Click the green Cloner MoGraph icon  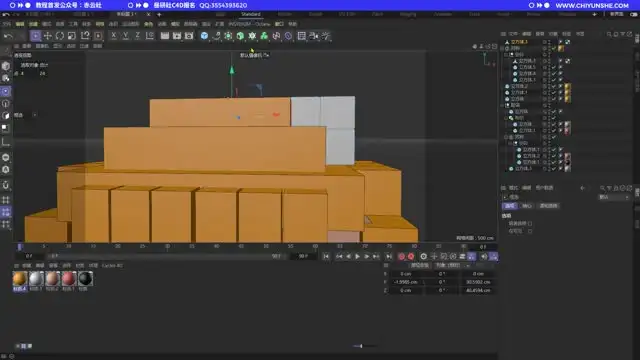(x=264, y=36)
